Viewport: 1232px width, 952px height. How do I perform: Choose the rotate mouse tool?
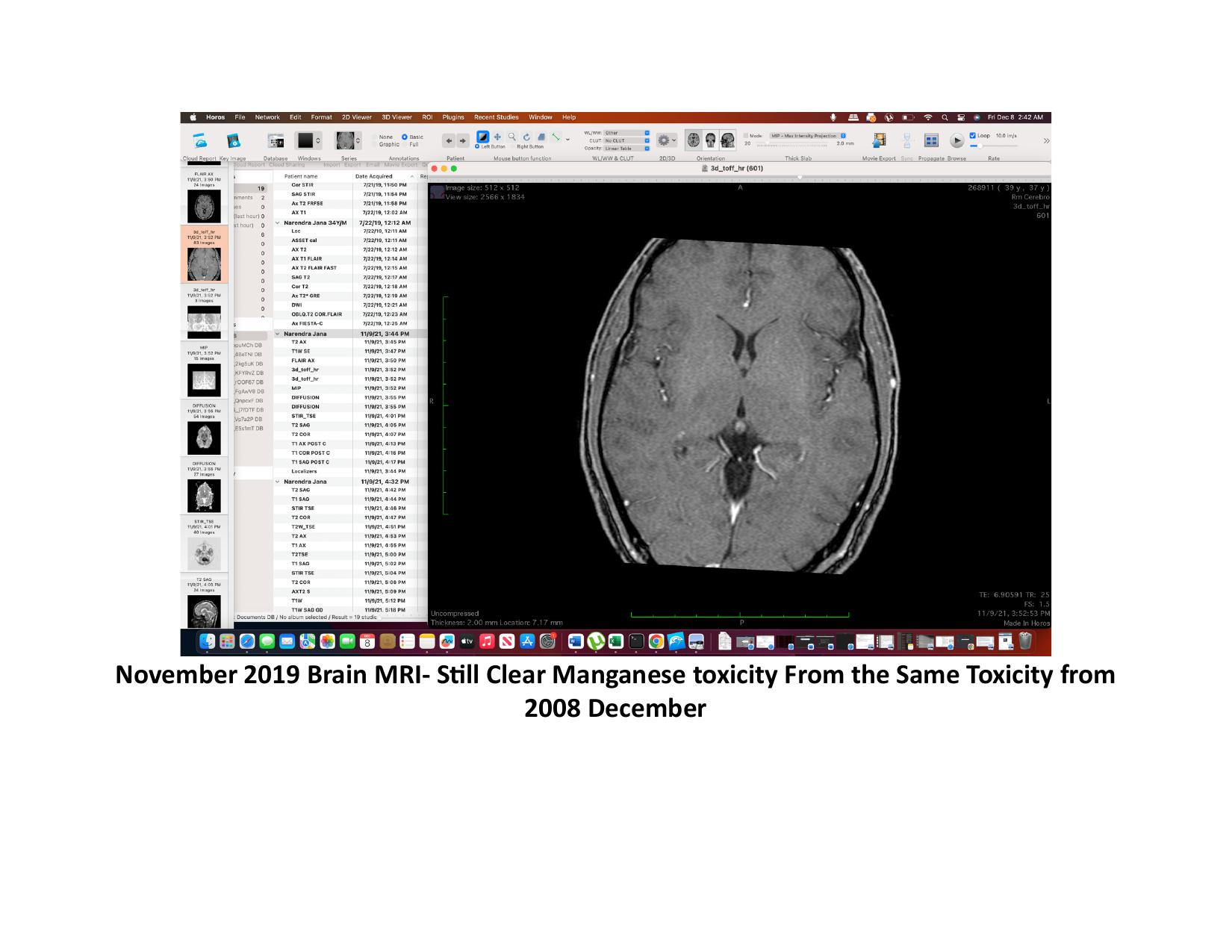(x=526, y=137)
